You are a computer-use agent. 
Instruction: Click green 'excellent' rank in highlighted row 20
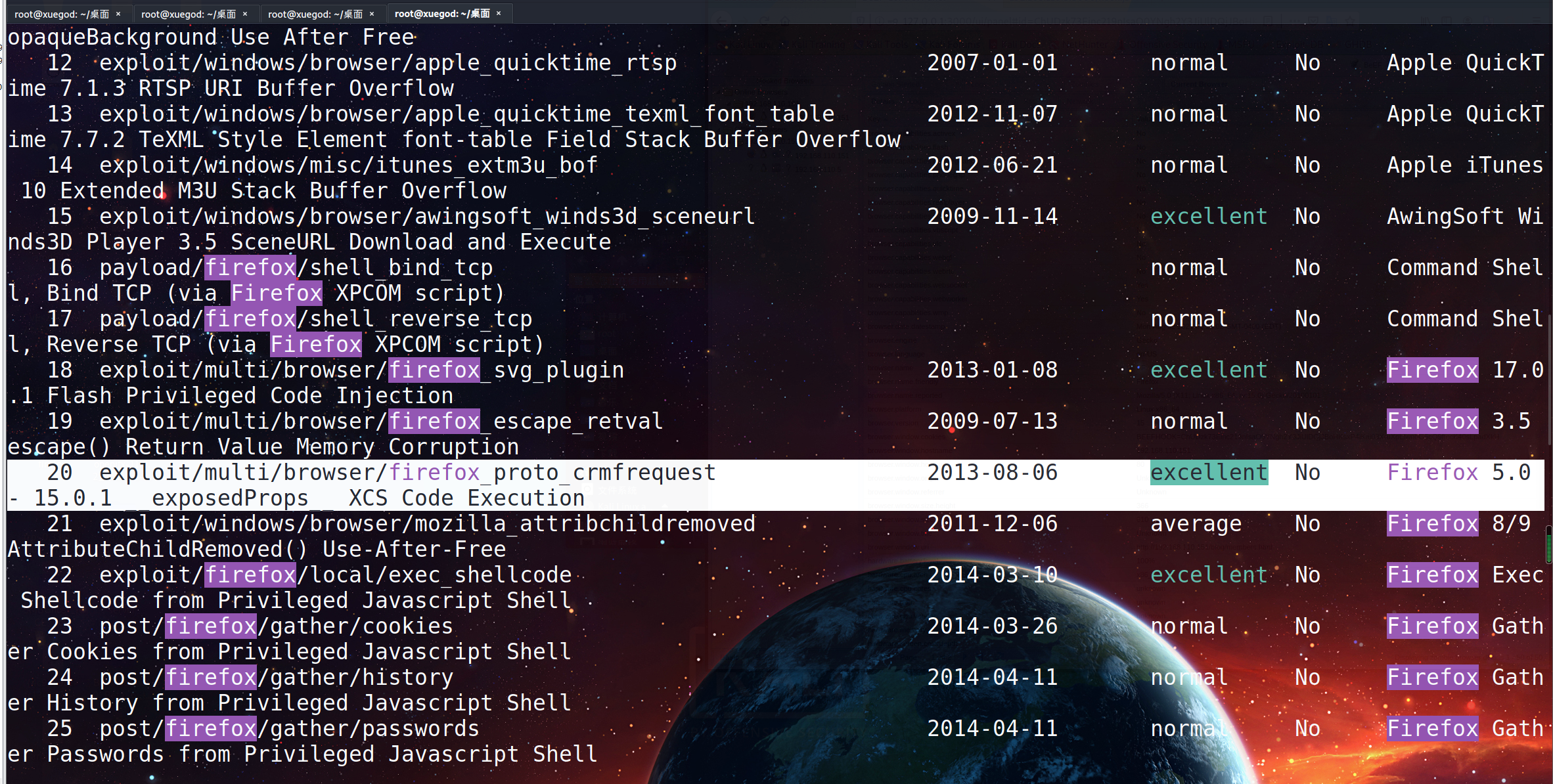click(x=1209, y=473)
